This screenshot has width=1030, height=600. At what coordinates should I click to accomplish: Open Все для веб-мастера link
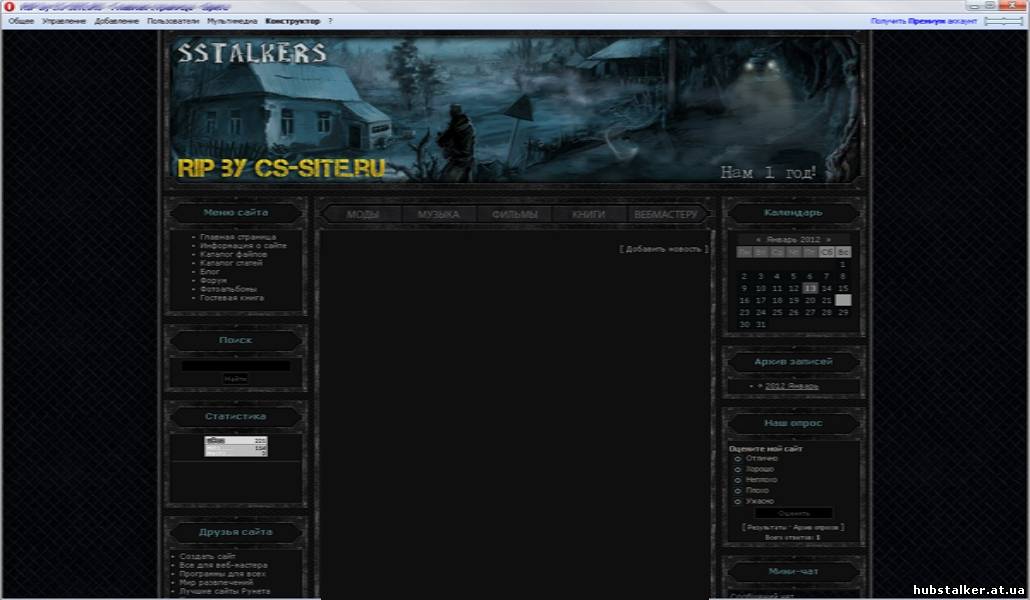tap(223, 565)
